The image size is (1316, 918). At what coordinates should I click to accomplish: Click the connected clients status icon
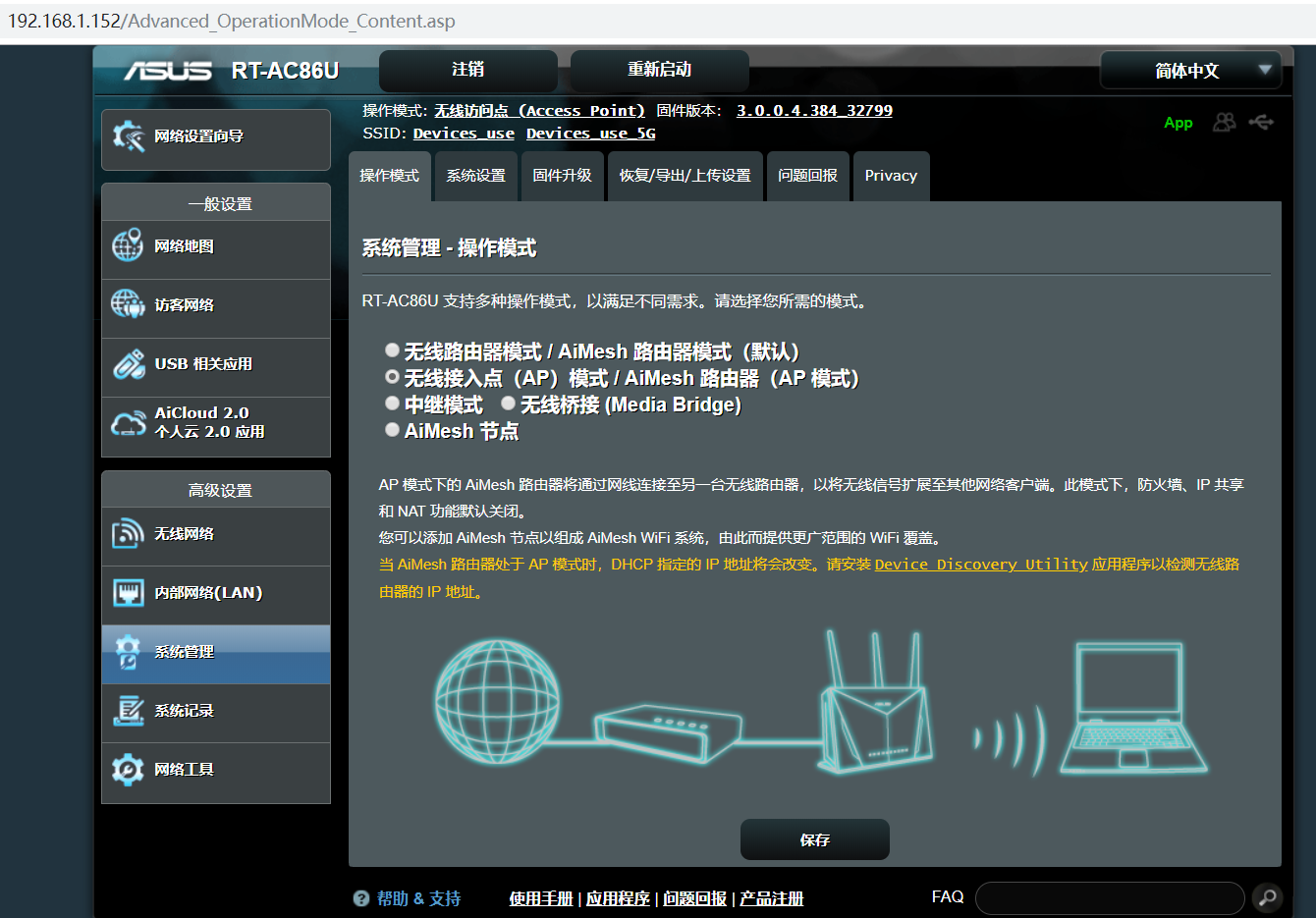click(1224, 122)
